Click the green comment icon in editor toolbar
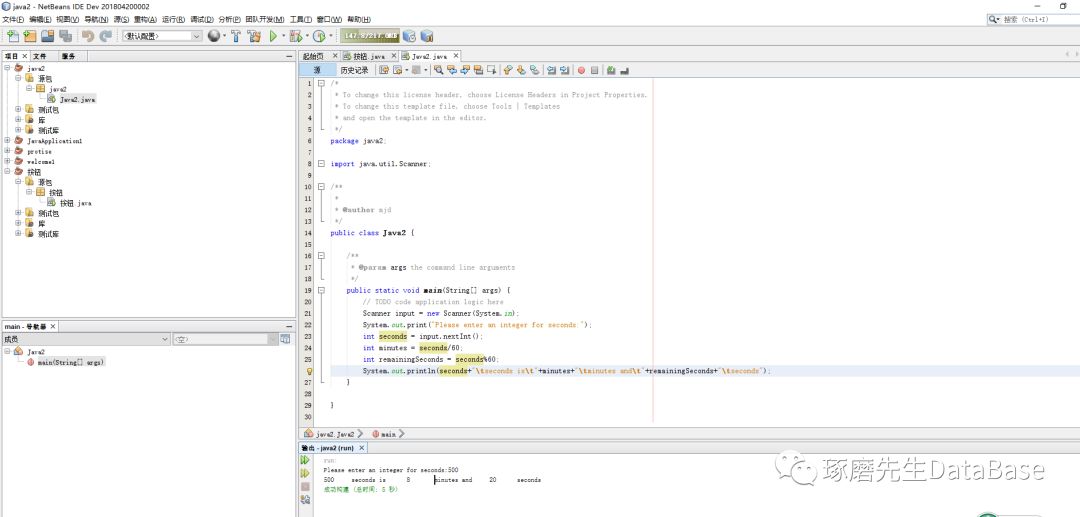The image size is (1080, 517). [x=611, y=70]
